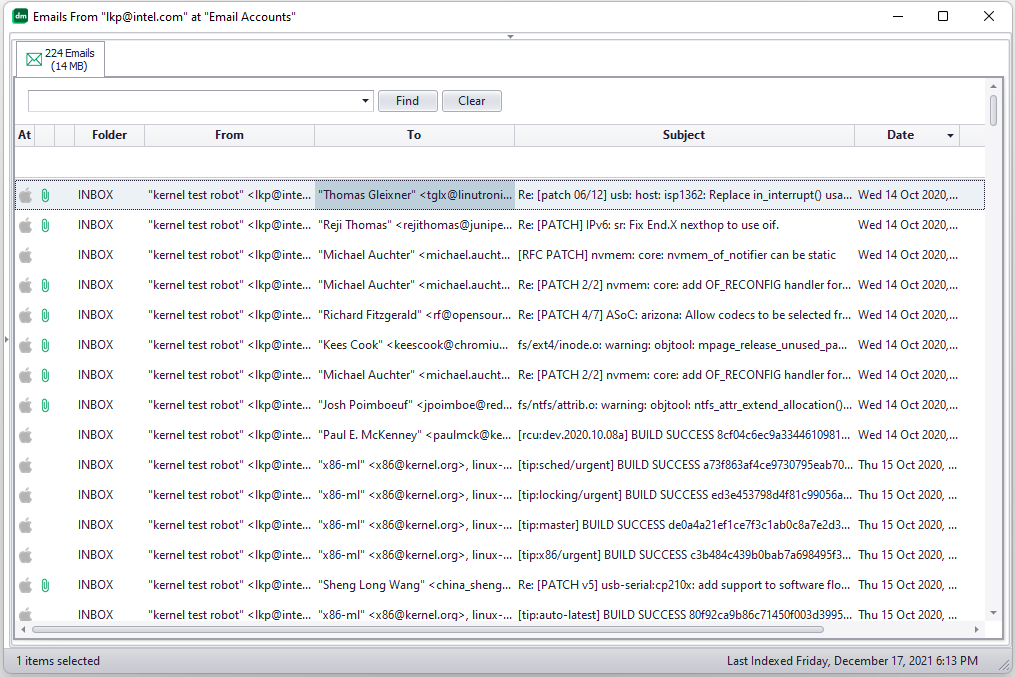The image size is (1015, 677).
Task: Click the attachment icon on Kees Cook row
Action: point(45,345)
